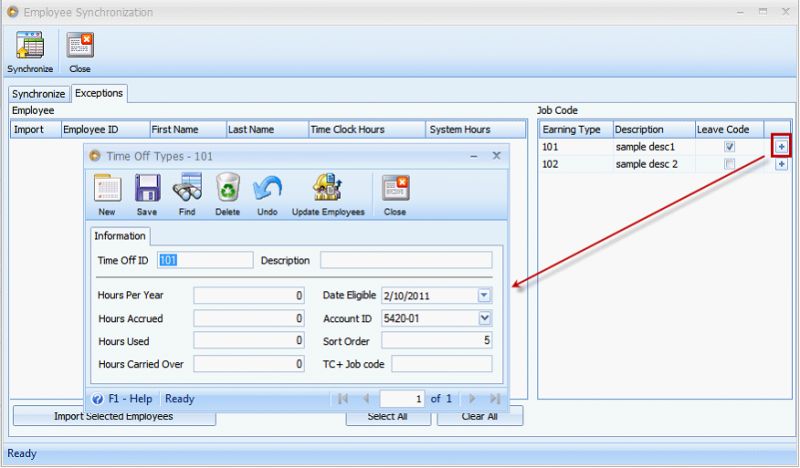Click Close icon in Employee Synchronization toolbar
The image size is (800, 468).
80,45
